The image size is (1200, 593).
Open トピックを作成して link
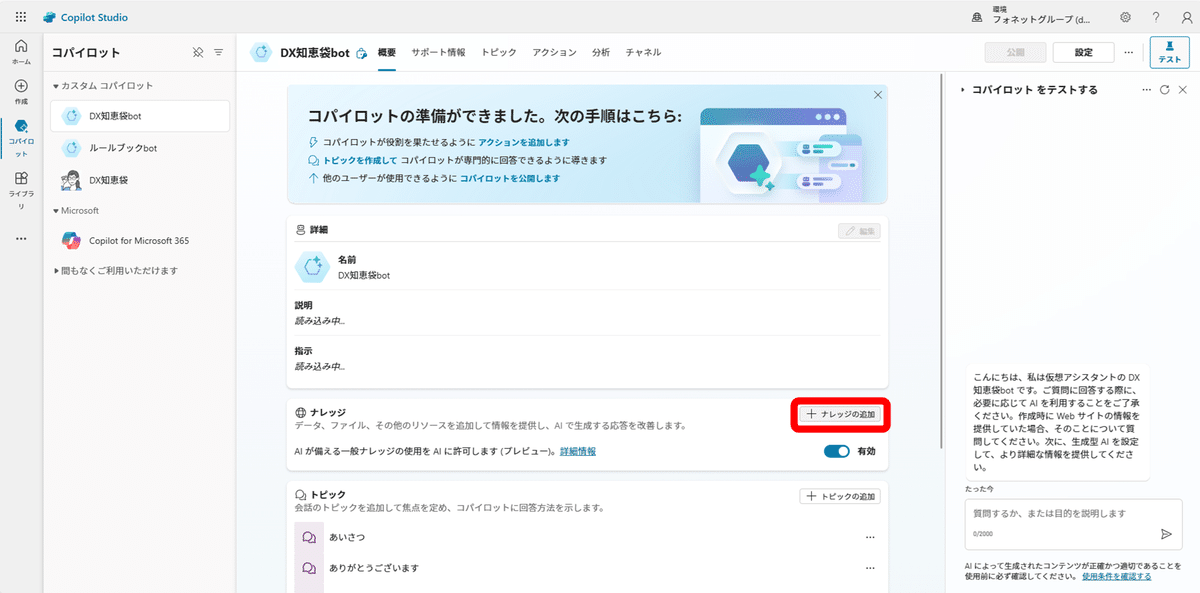(360, 160)
